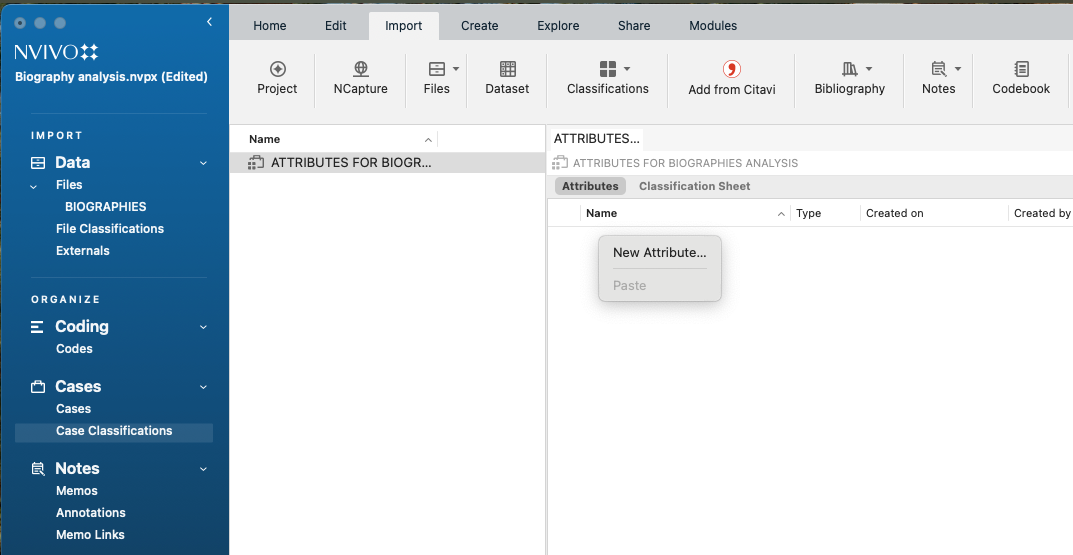Open the NCapture globe icon
The width and height of the screenshot is (1073, 555).
(x=361, y=69)
